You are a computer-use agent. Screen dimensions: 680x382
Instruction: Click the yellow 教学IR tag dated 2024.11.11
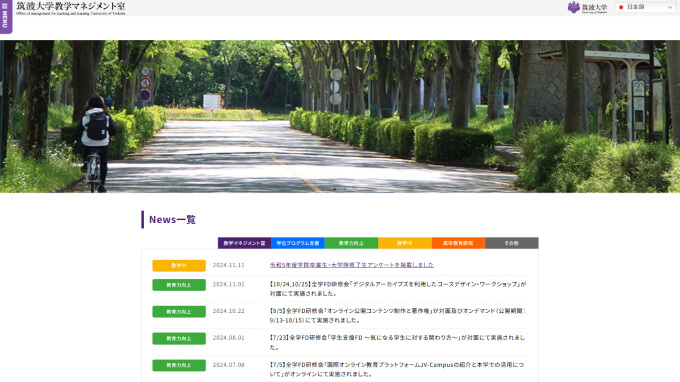click(x=179, y=265)
